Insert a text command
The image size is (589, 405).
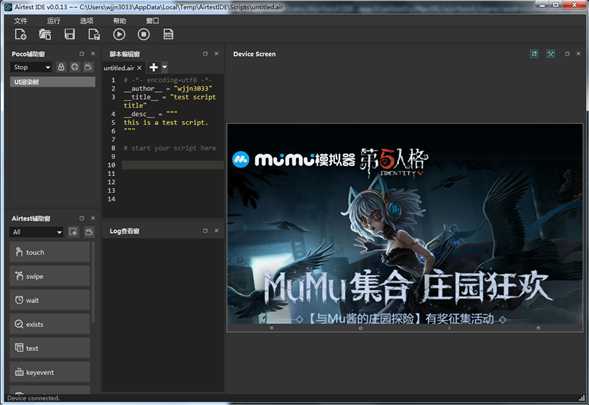(50, 348)
